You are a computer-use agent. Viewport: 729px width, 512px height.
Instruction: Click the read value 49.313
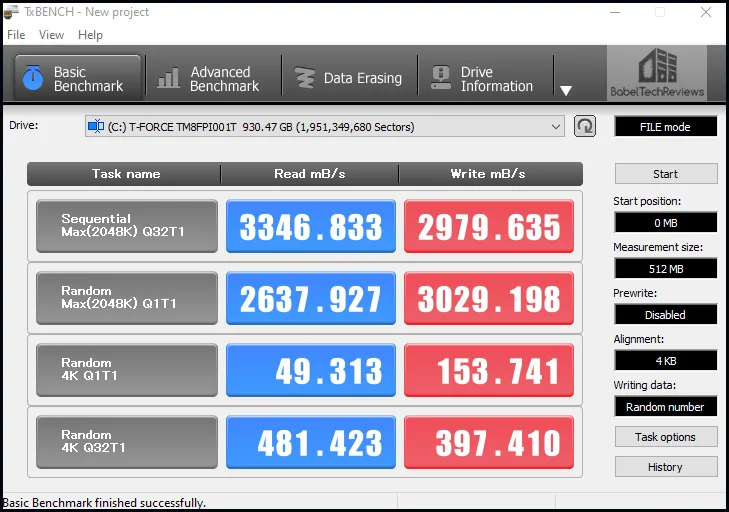tap(311, 370)
